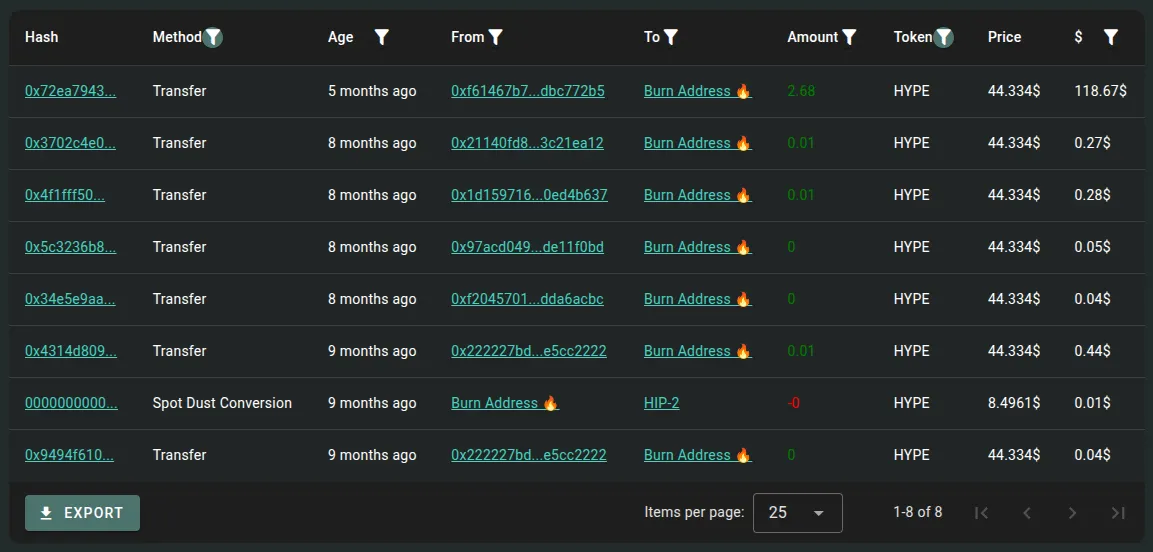The width and height of the screenshot is (1153, 552).
Task: Click the 2.68 amount value
Action: 801,91
